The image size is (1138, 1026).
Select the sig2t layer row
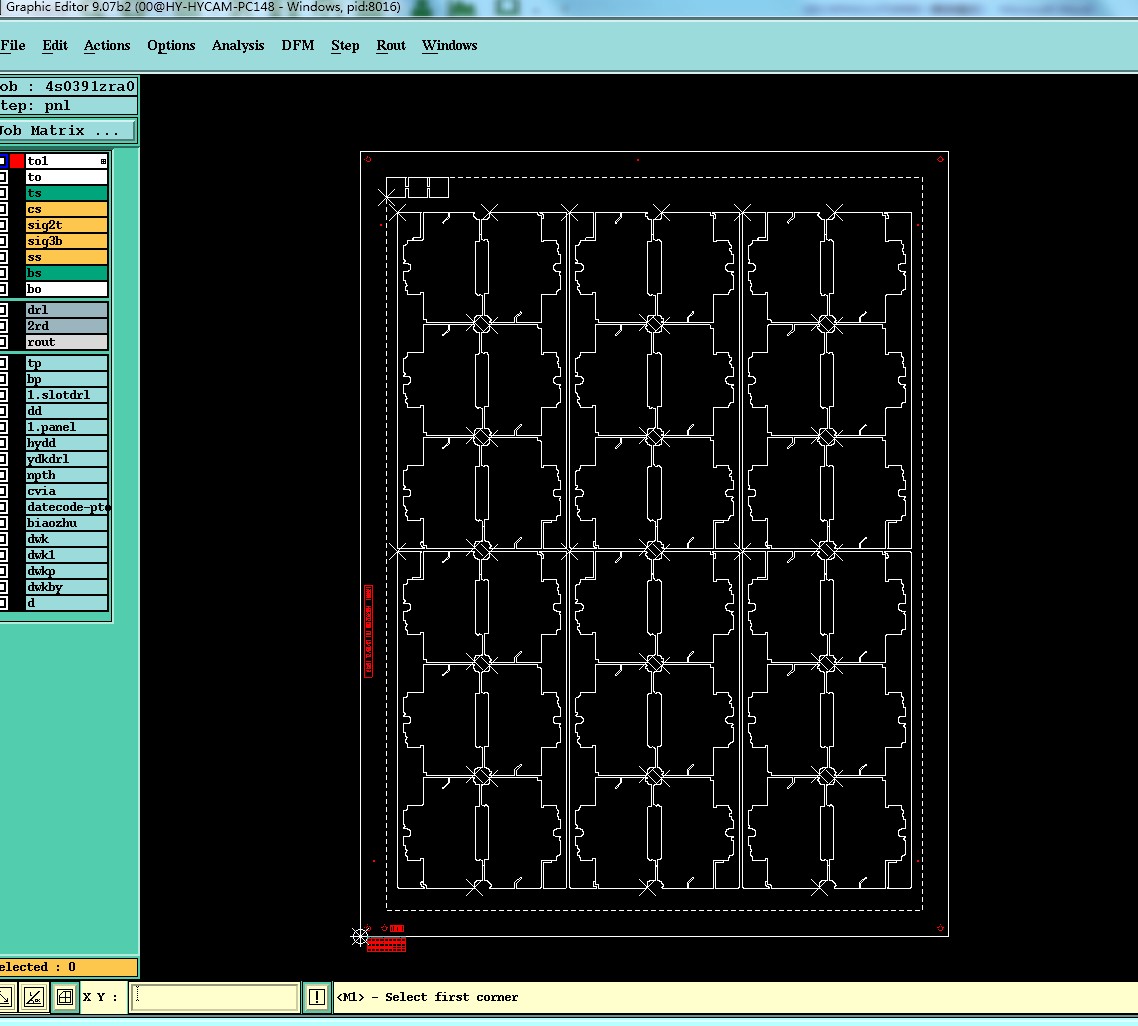(x=67, y=225)
